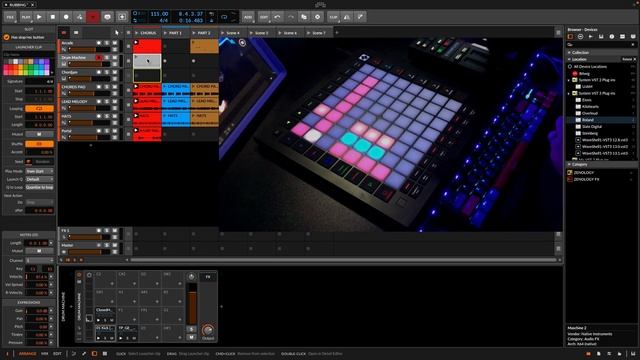Viewport: 640px width, 360px height.
Task: Mute the HATS track
Action: coord(115,116)
